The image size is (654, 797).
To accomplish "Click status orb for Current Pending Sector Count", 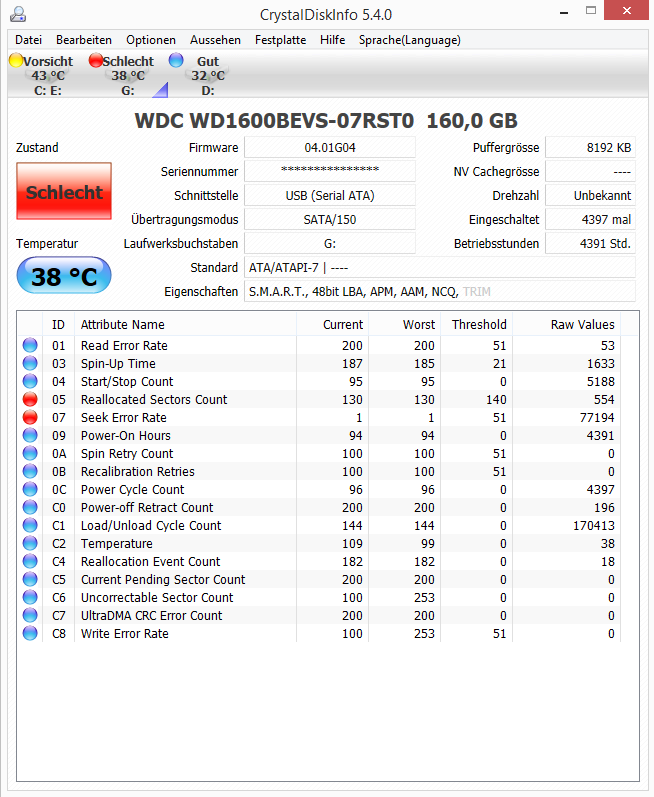I will pos(30,579).
